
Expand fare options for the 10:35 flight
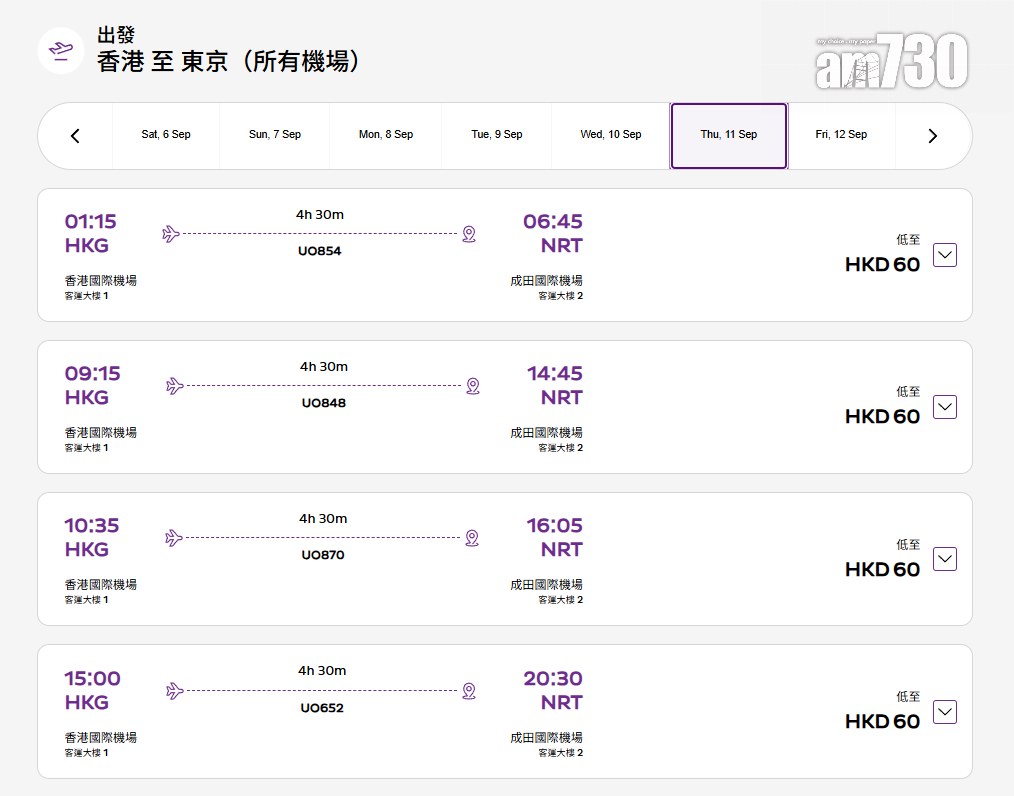click(944, 559)
